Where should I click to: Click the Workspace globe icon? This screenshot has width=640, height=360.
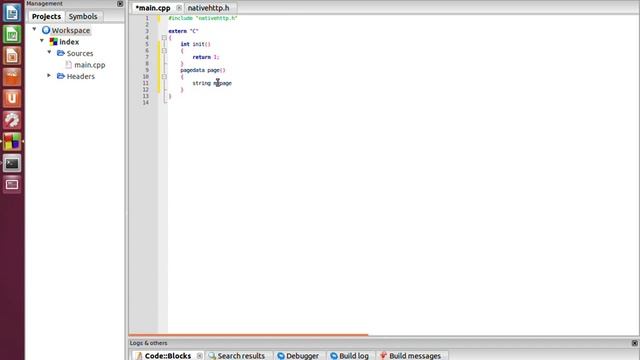(46, 30)
